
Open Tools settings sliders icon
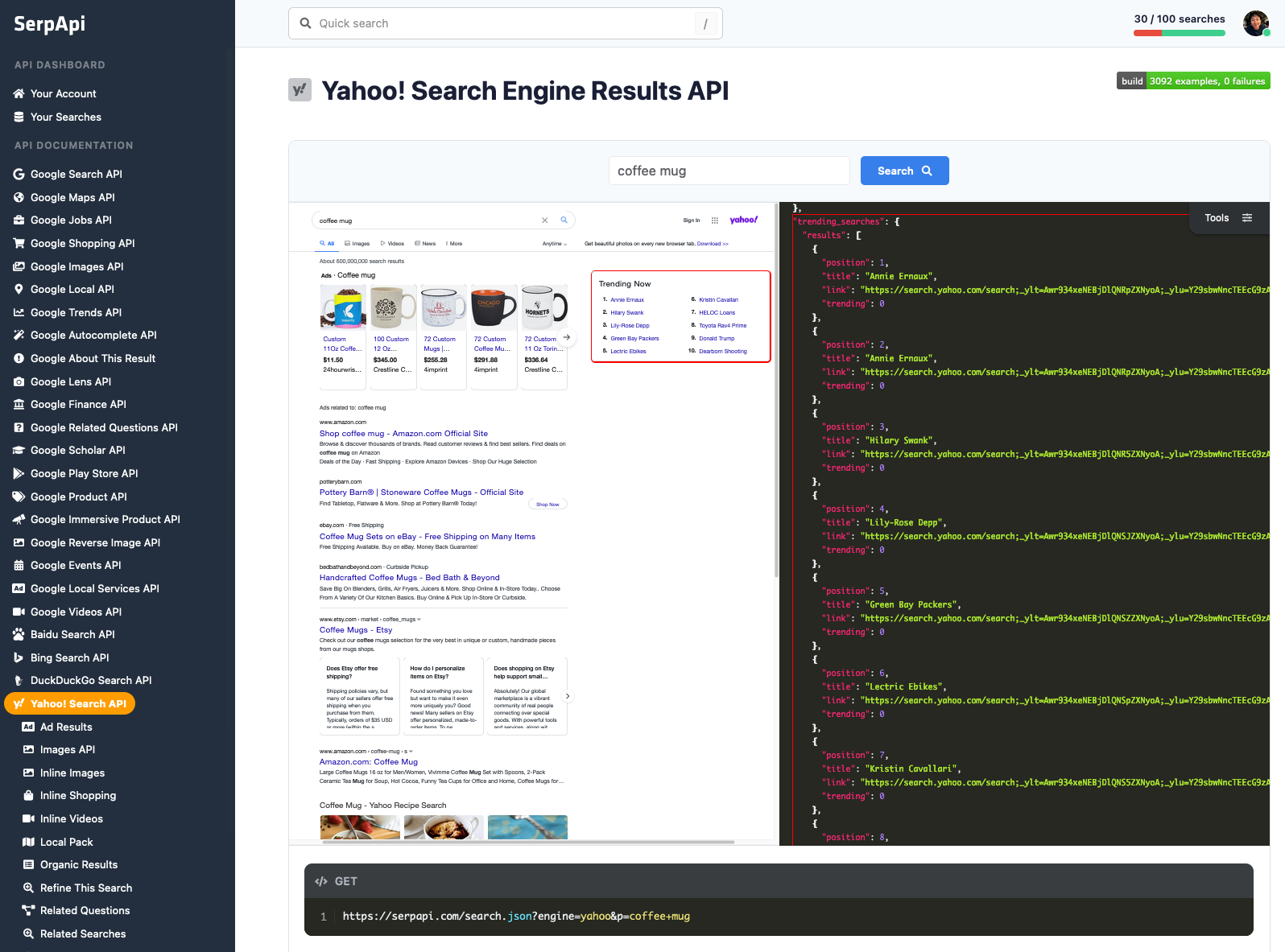(x=1247, y=218)
